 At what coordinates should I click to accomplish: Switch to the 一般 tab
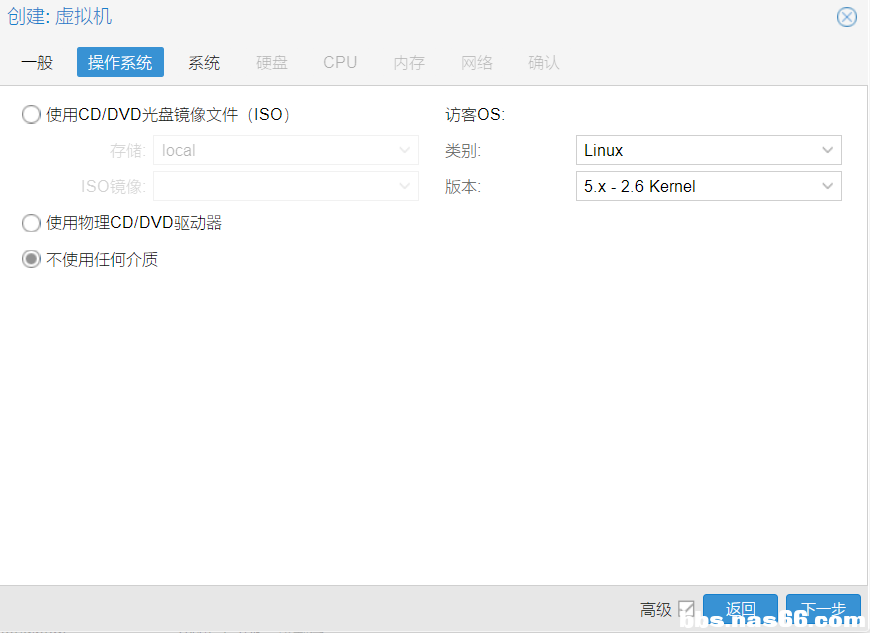click(37, 62)
